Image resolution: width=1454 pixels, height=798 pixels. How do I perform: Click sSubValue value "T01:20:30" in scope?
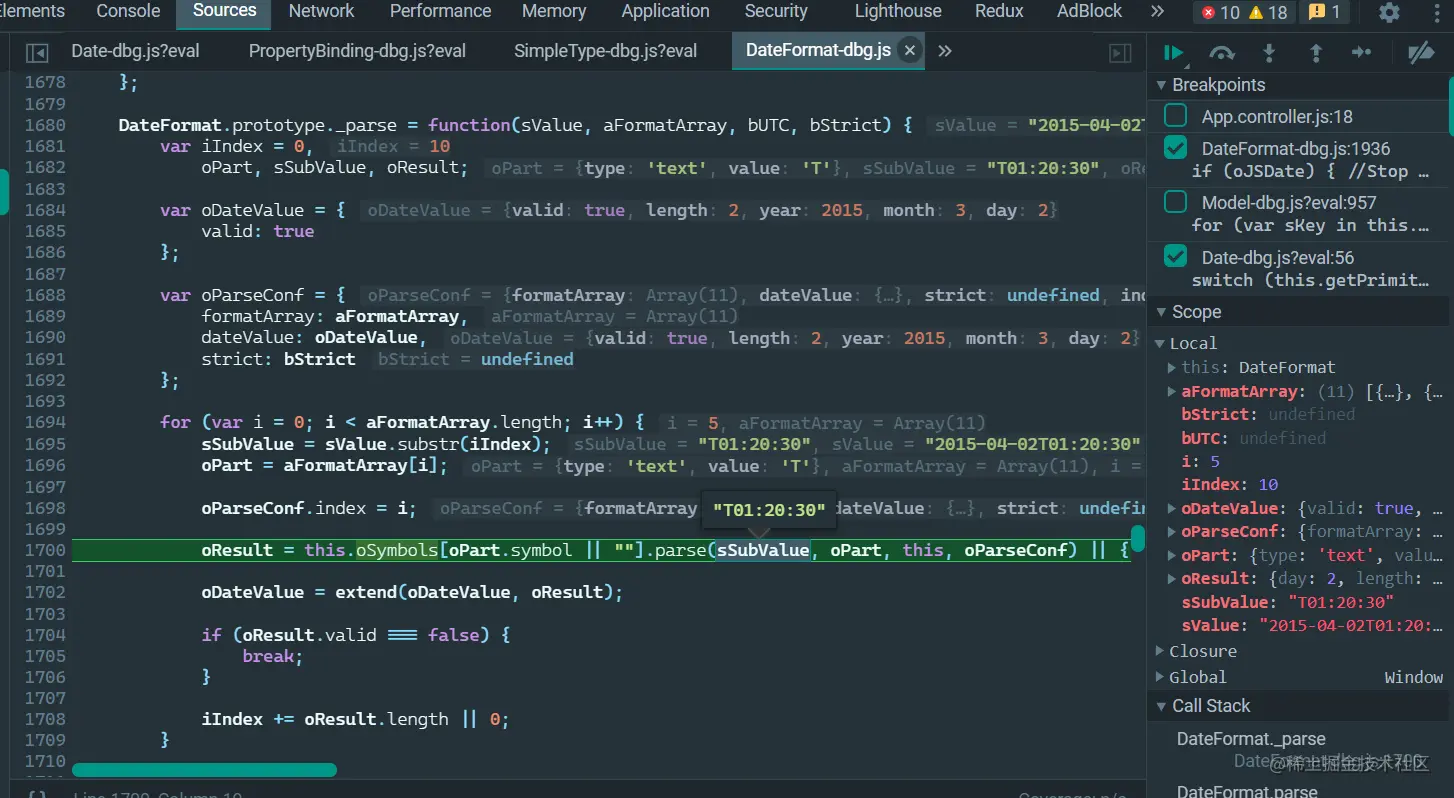tap(1340, 602)
